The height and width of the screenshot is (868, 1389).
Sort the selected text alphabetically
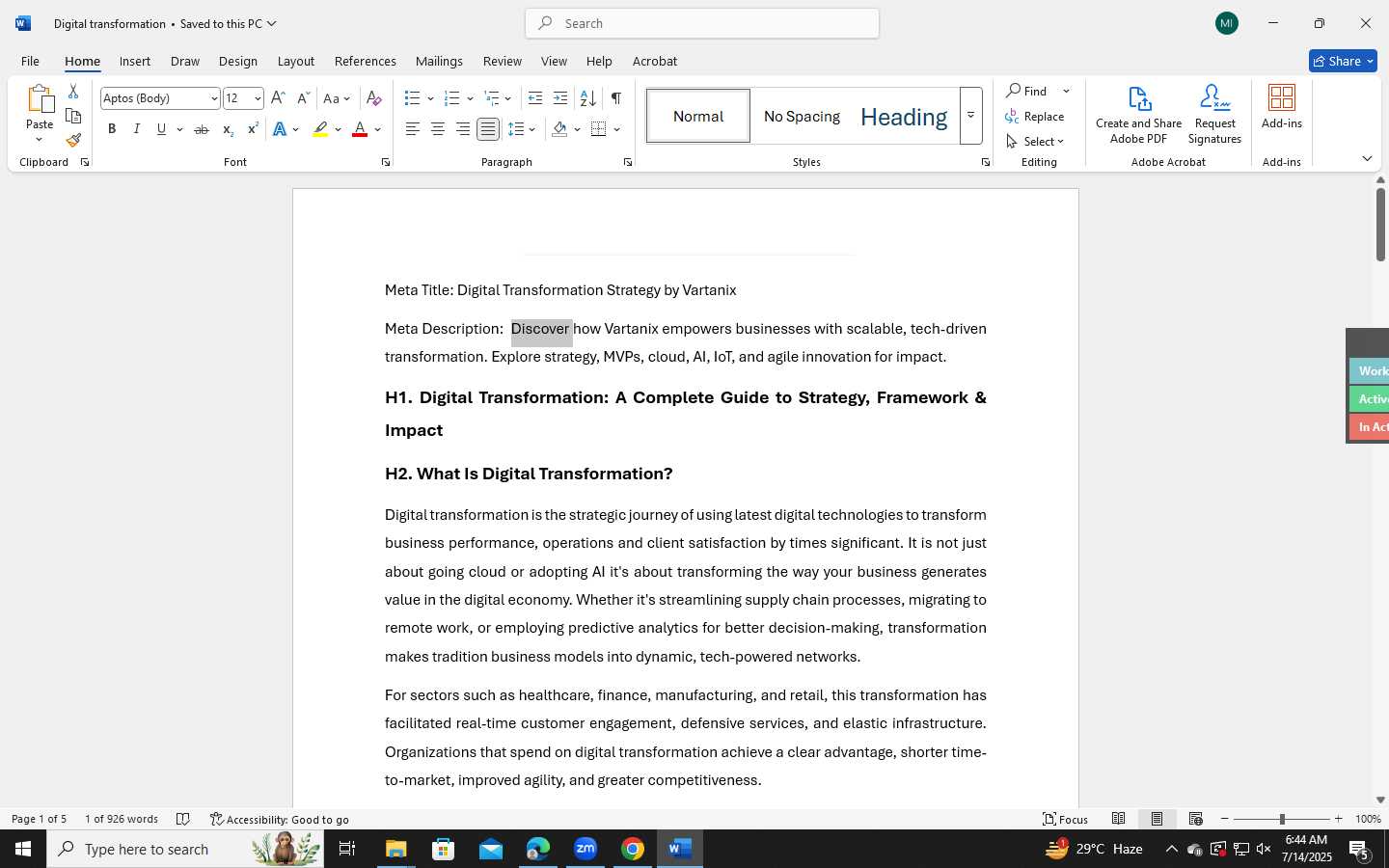pos(587,98)
